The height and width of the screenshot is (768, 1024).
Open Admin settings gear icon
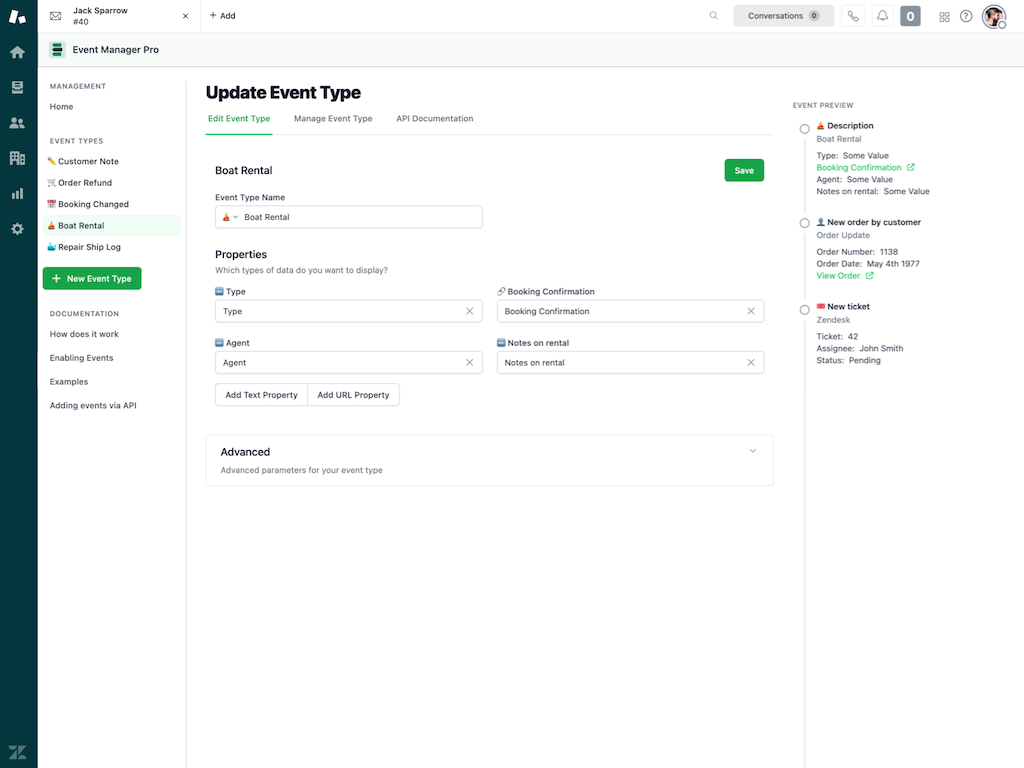tap(16, 228)
